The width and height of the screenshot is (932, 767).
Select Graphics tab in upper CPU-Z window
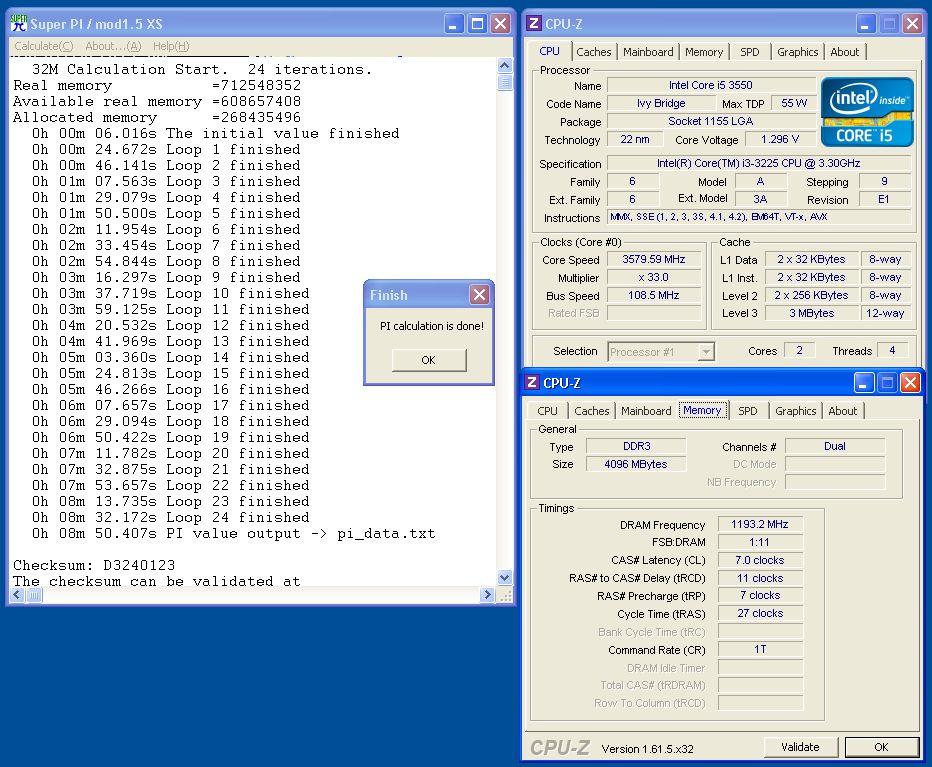[x=798, y=52]
